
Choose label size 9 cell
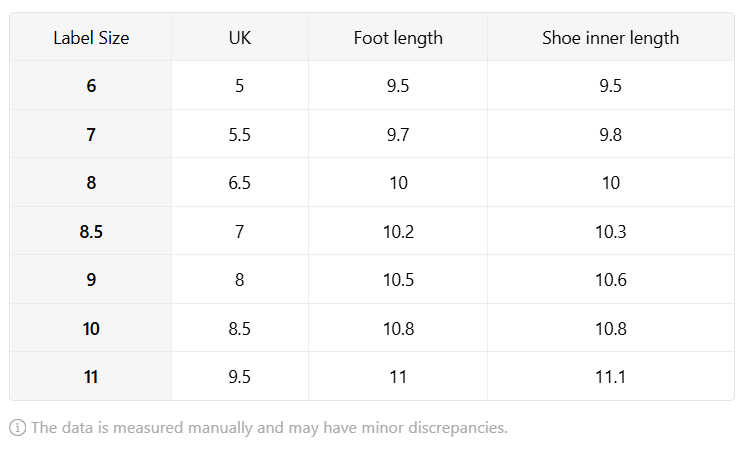point(91,279)
